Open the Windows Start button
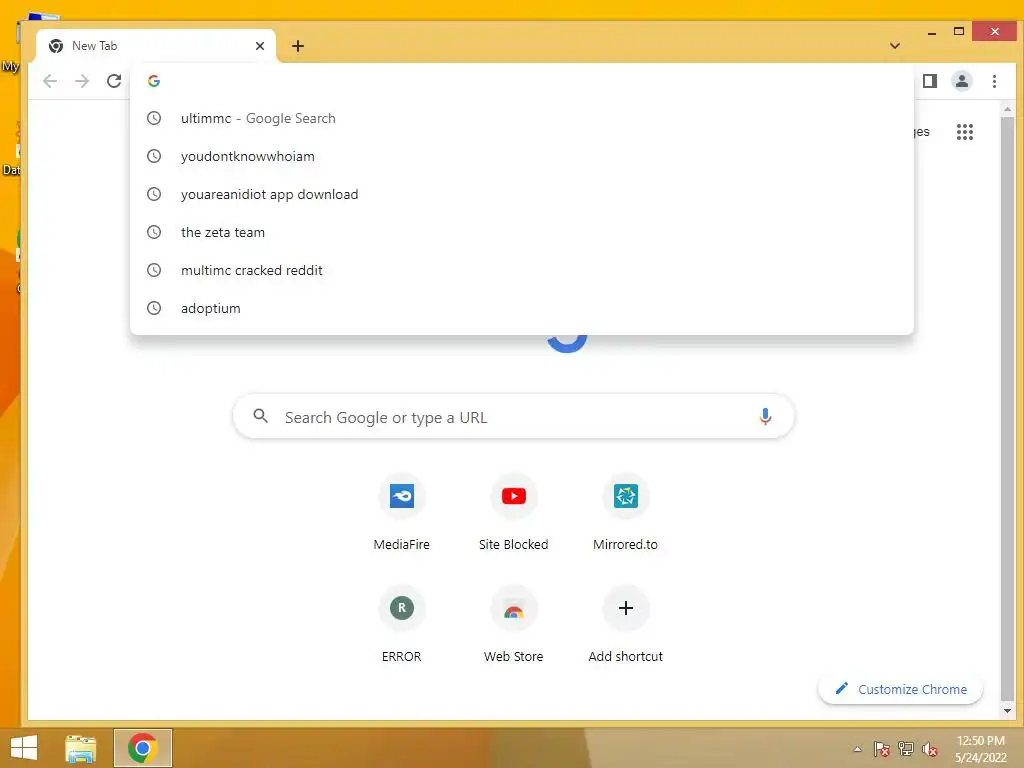 pyautogui.click(x=24, y=748)
